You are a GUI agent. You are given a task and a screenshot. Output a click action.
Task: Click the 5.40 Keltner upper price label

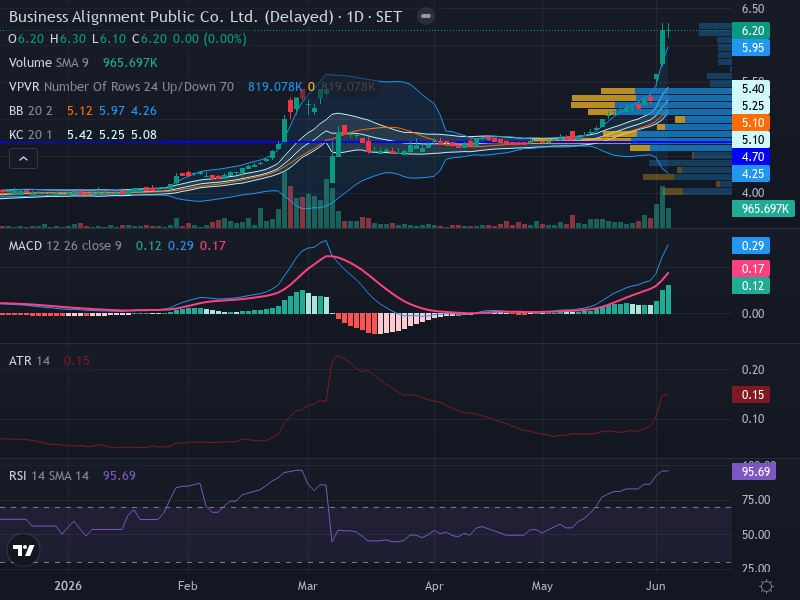(751, 89)
